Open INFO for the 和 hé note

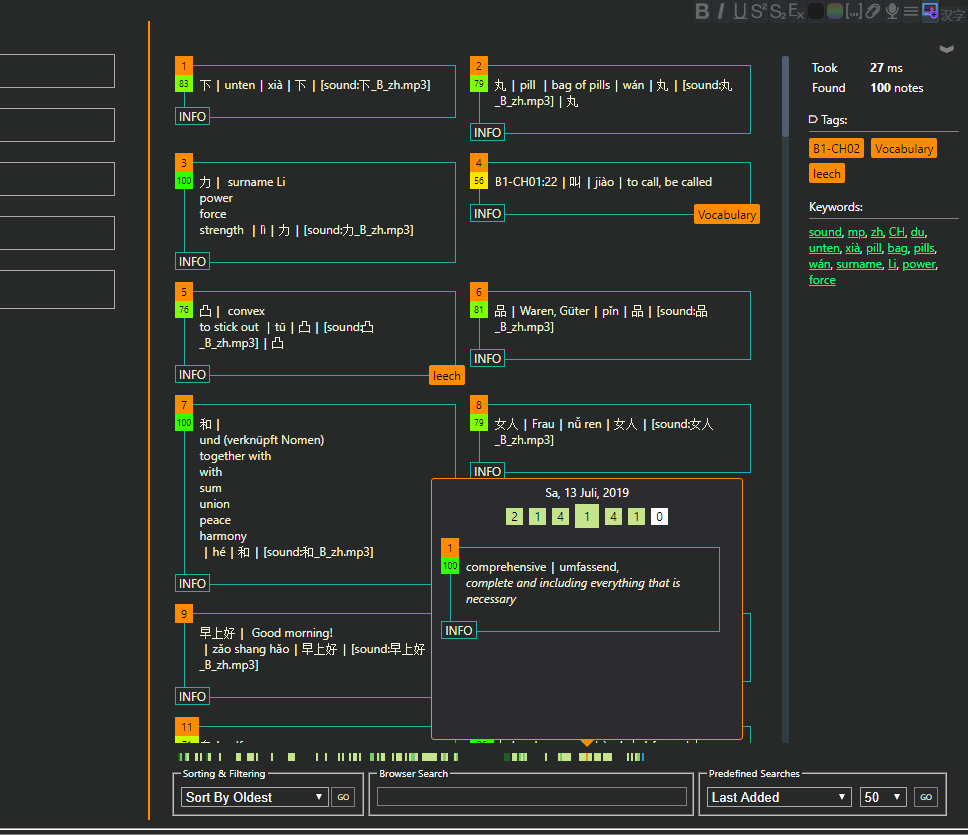(192, 584)
